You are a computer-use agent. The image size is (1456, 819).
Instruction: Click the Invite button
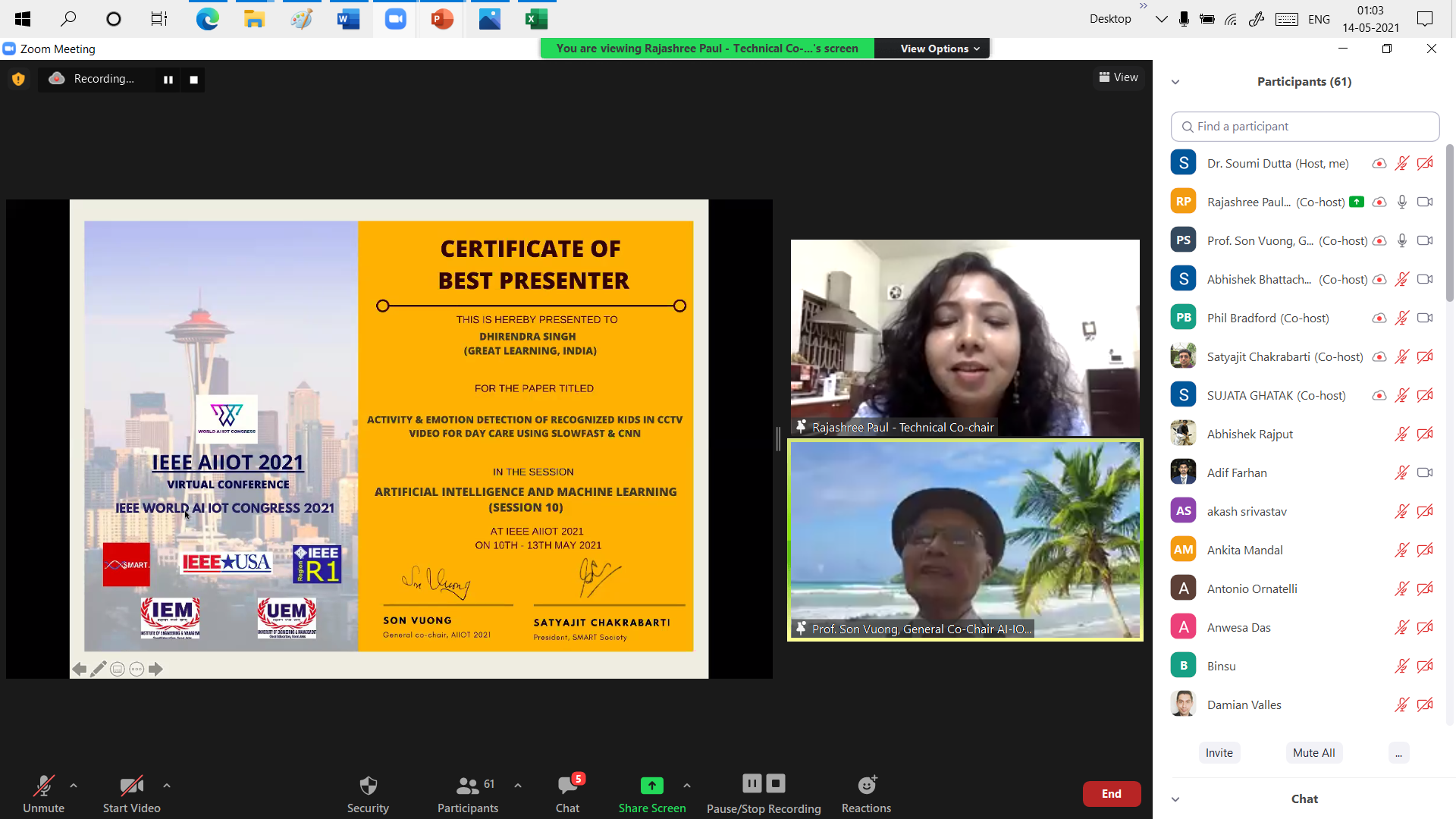point(1219,753)
